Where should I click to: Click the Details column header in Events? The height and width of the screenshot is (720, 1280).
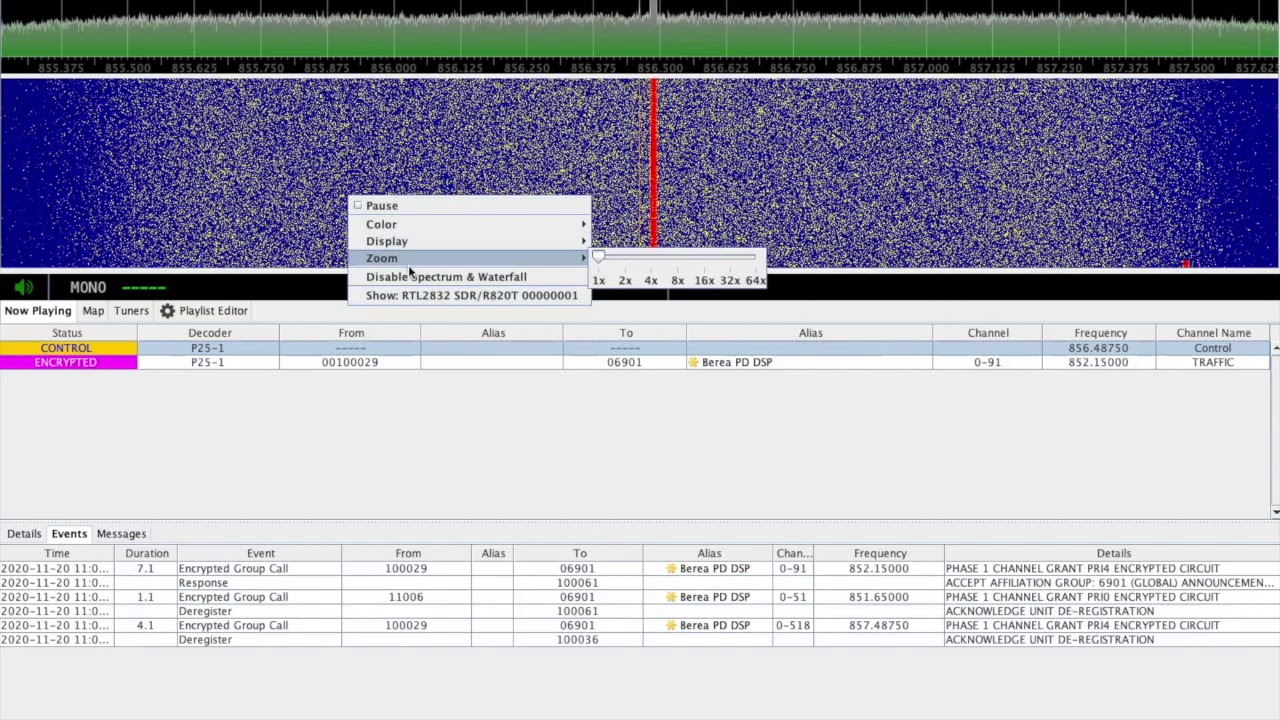1113,553
